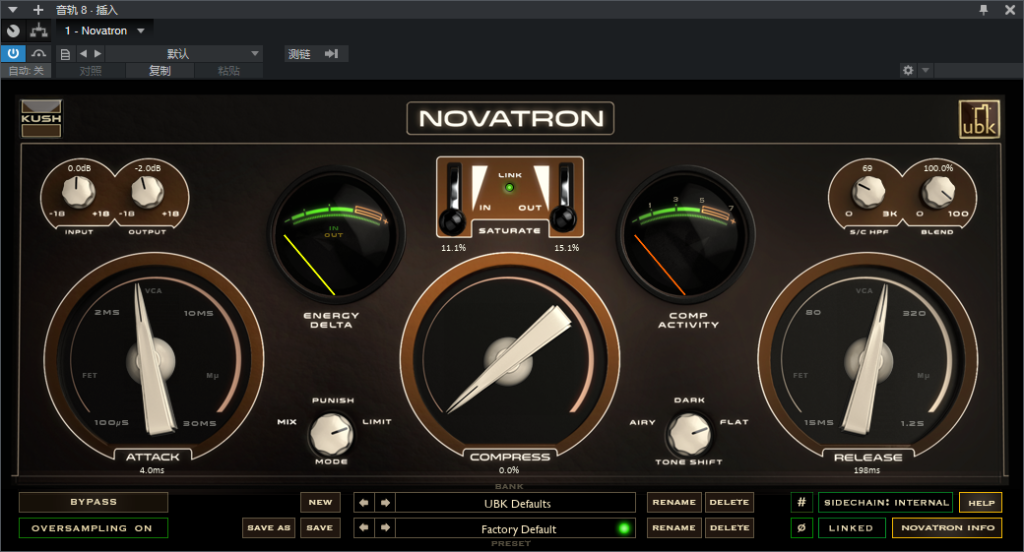Toggle SIDECHAIN: INTERNAL
Image resolution: width=1024 pixels, height=552 pixels.
point(886,502)
